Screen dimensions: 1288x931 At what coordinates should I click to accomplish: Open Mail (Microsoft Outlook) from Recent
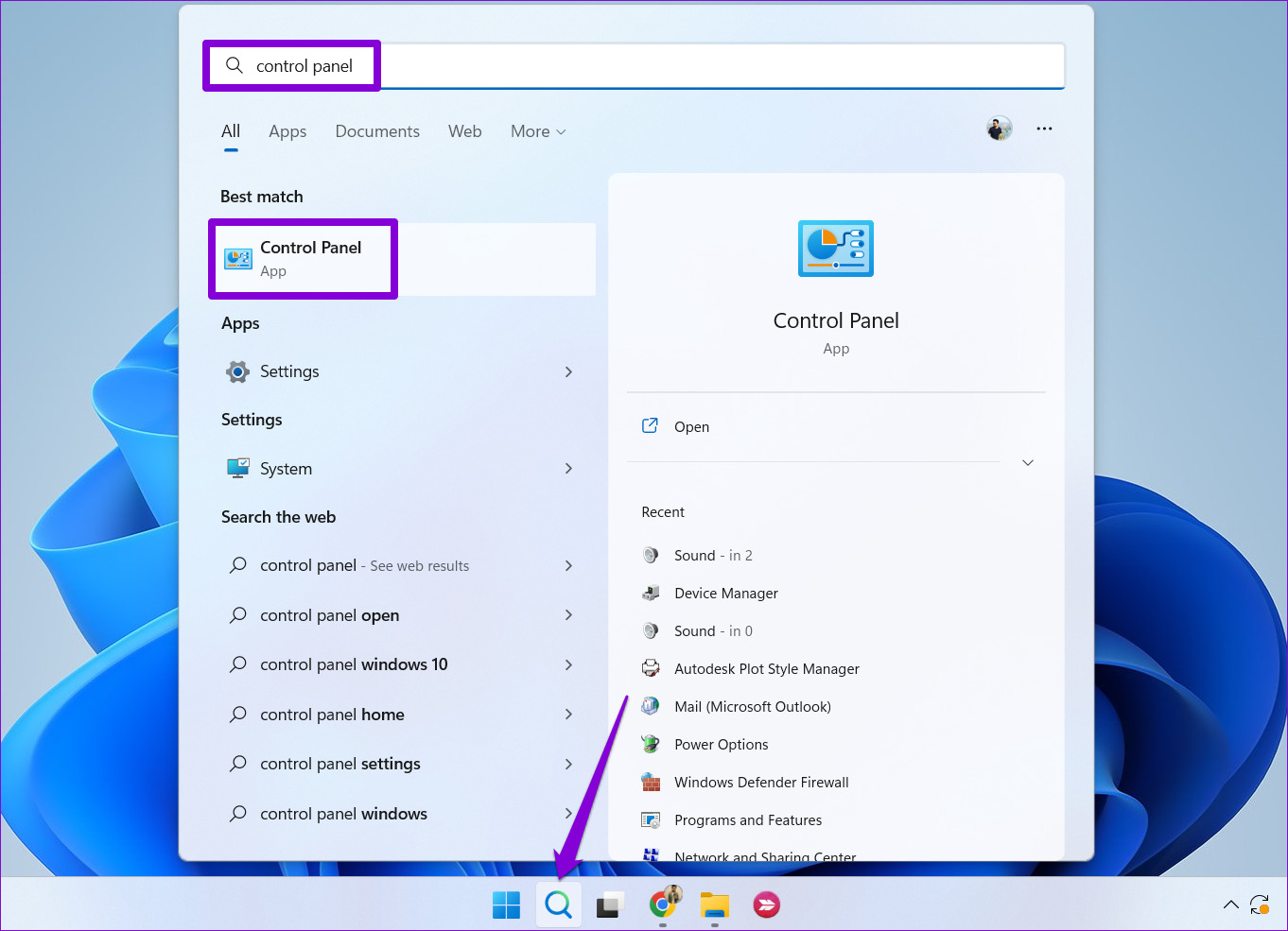coord(753,706)
